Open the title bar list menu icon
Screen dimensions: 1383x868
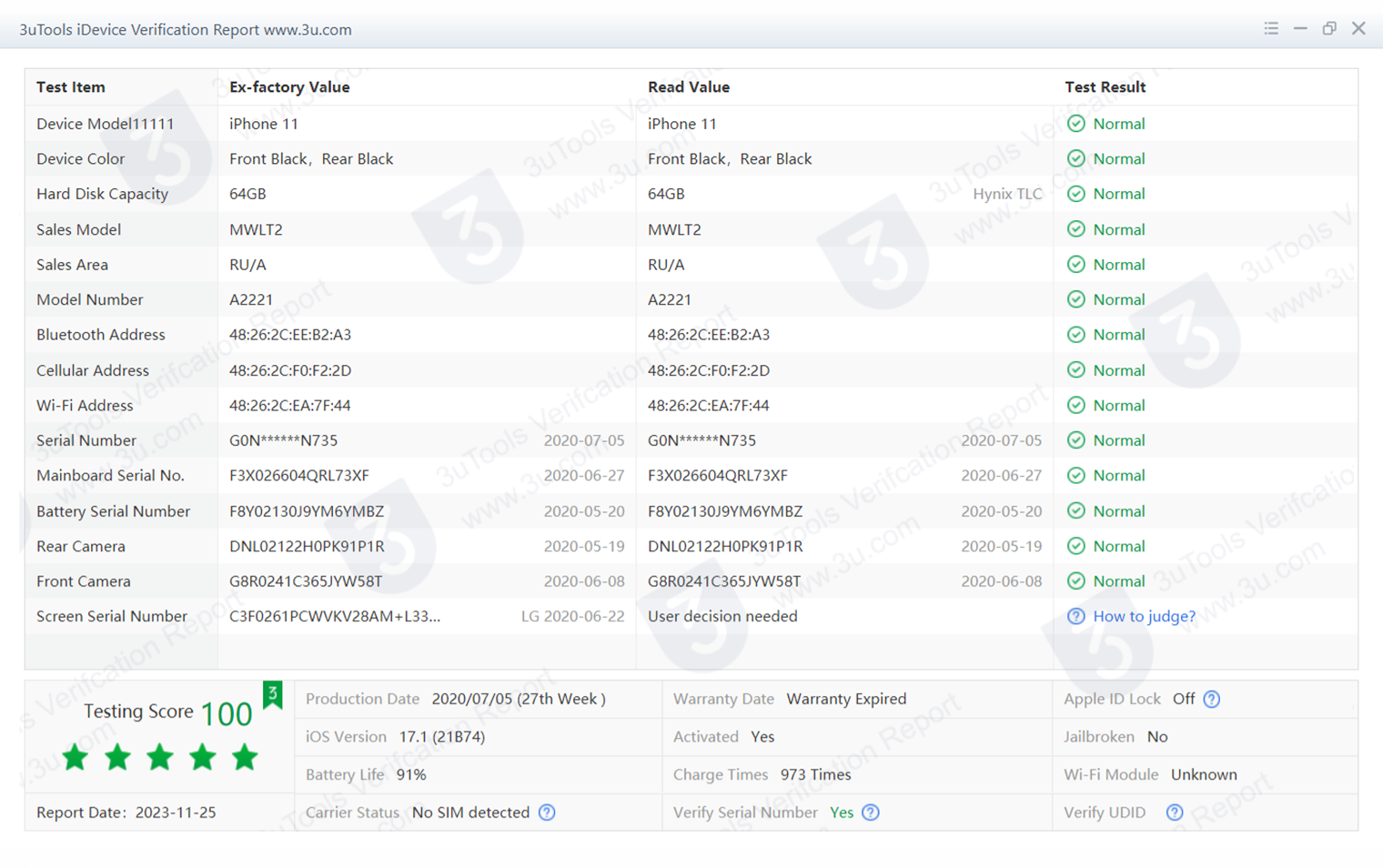1271,28
